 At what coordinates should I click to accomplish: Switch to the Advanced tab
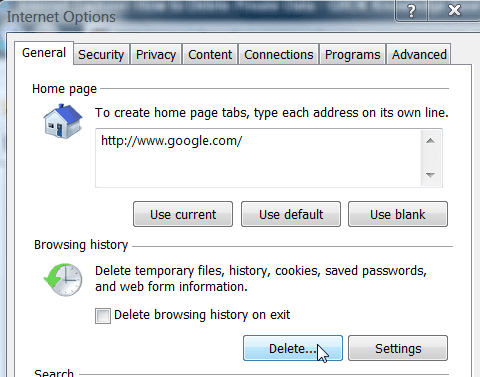[x=419, y=54]
